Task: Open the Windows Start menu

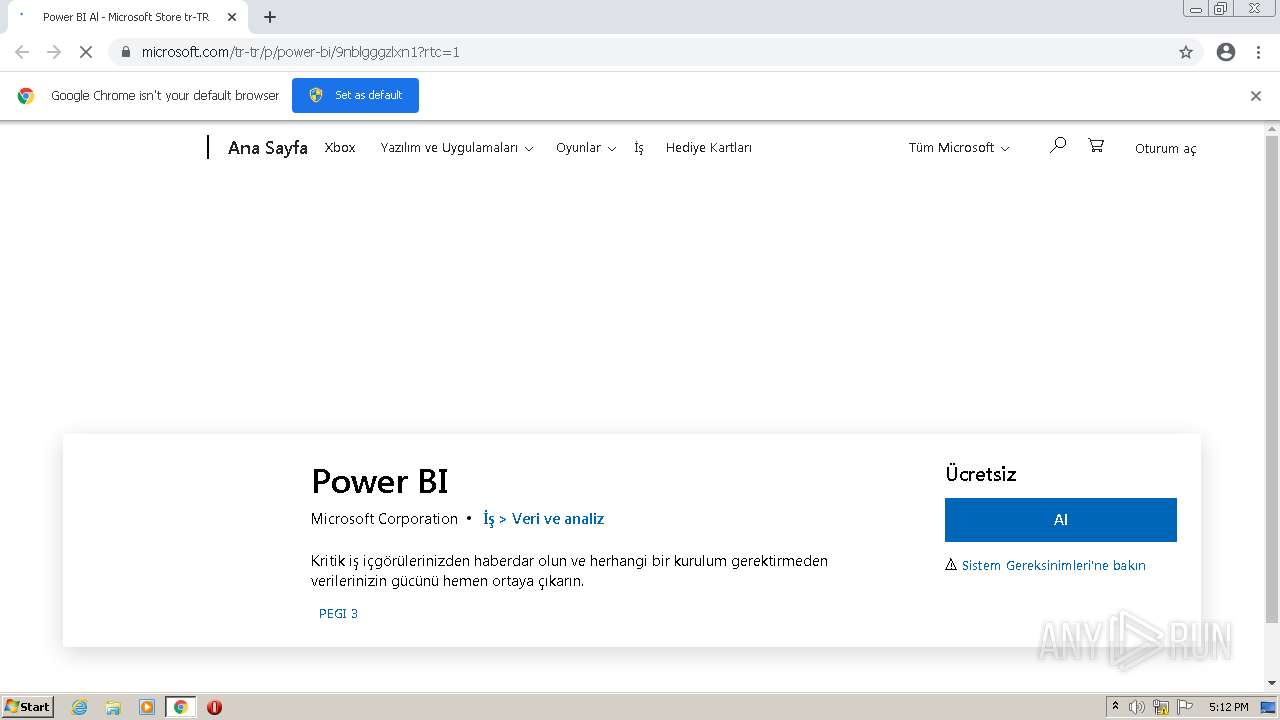Action: click(x=28, y=707)
